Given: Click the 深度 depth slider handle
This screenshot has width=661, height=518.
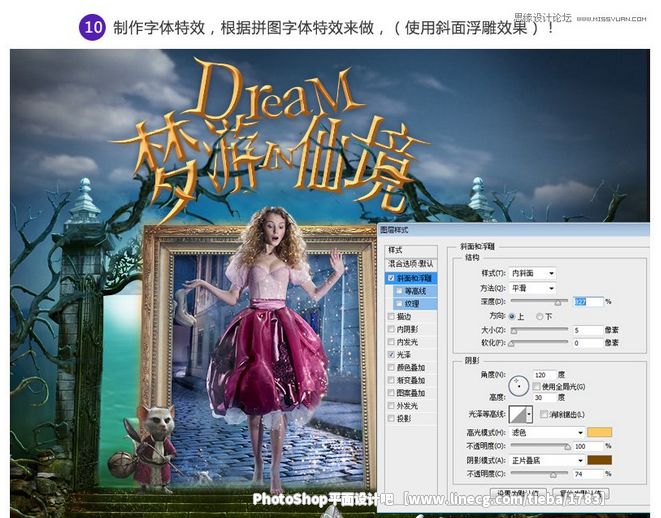Looking at the screenshot, I should tap(558, 302).
